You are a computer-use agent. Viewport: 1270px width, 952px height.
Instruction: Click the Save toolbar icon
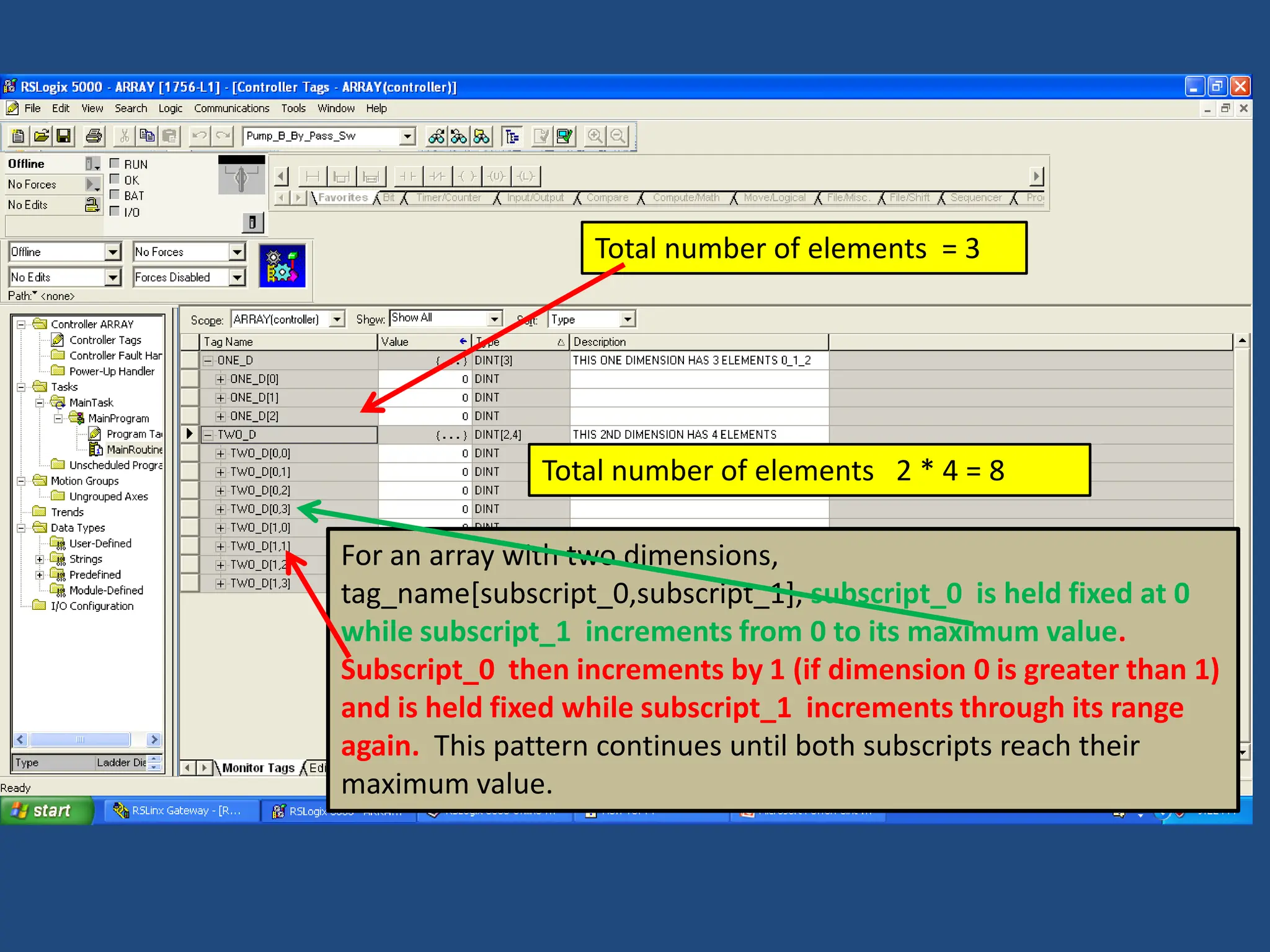[63, 136]
